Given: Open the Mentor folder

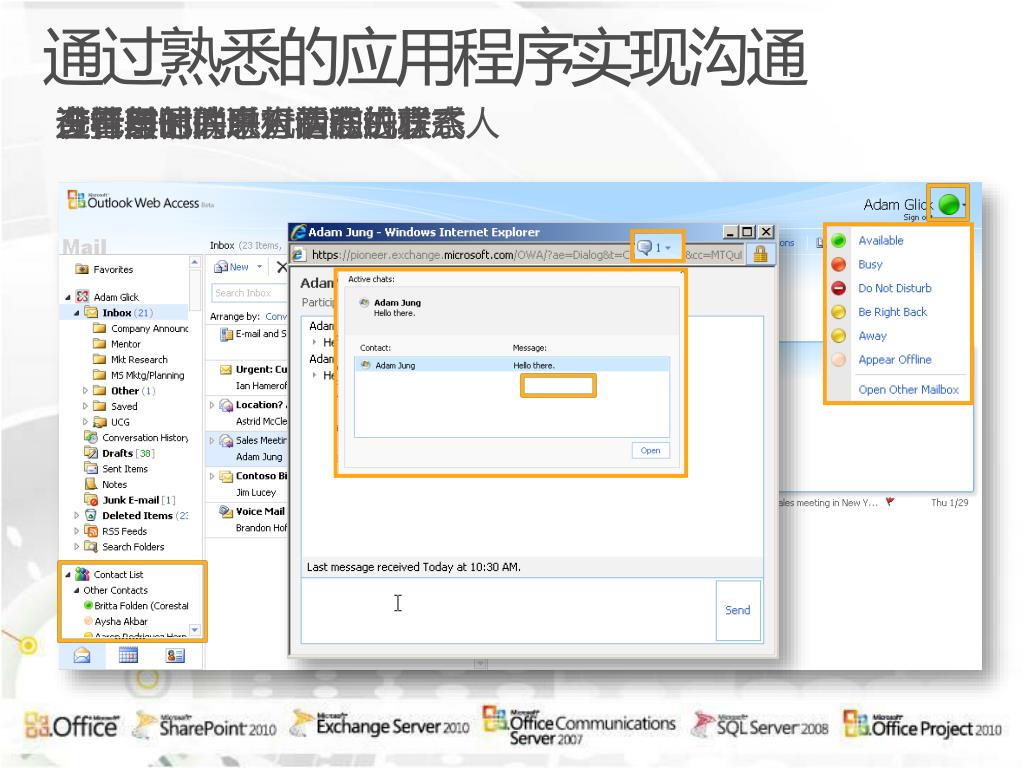Looking at the screenshot, I should point(125,344).
